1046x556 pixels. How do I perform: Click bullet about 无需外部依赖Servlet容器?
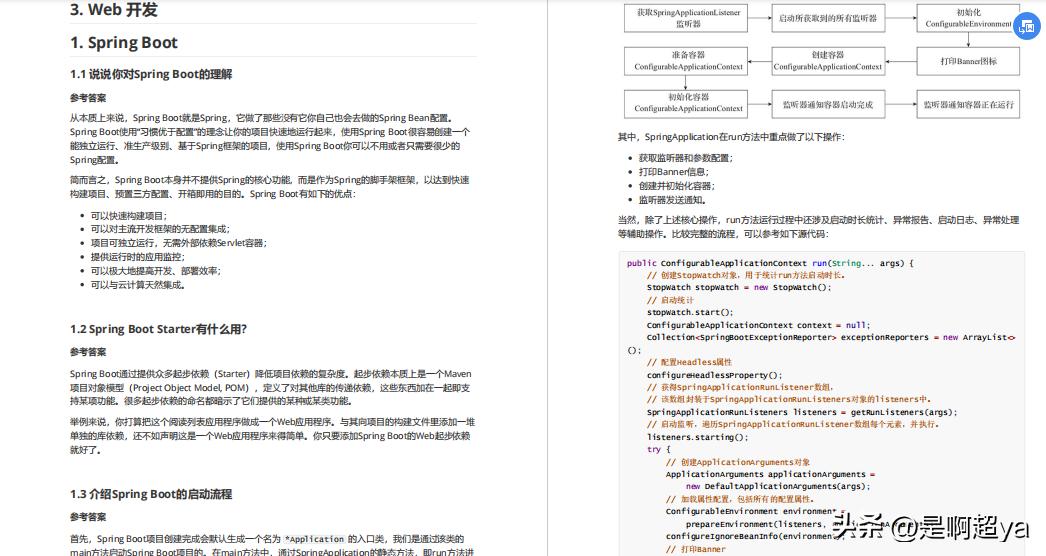(x=179, y=243)
